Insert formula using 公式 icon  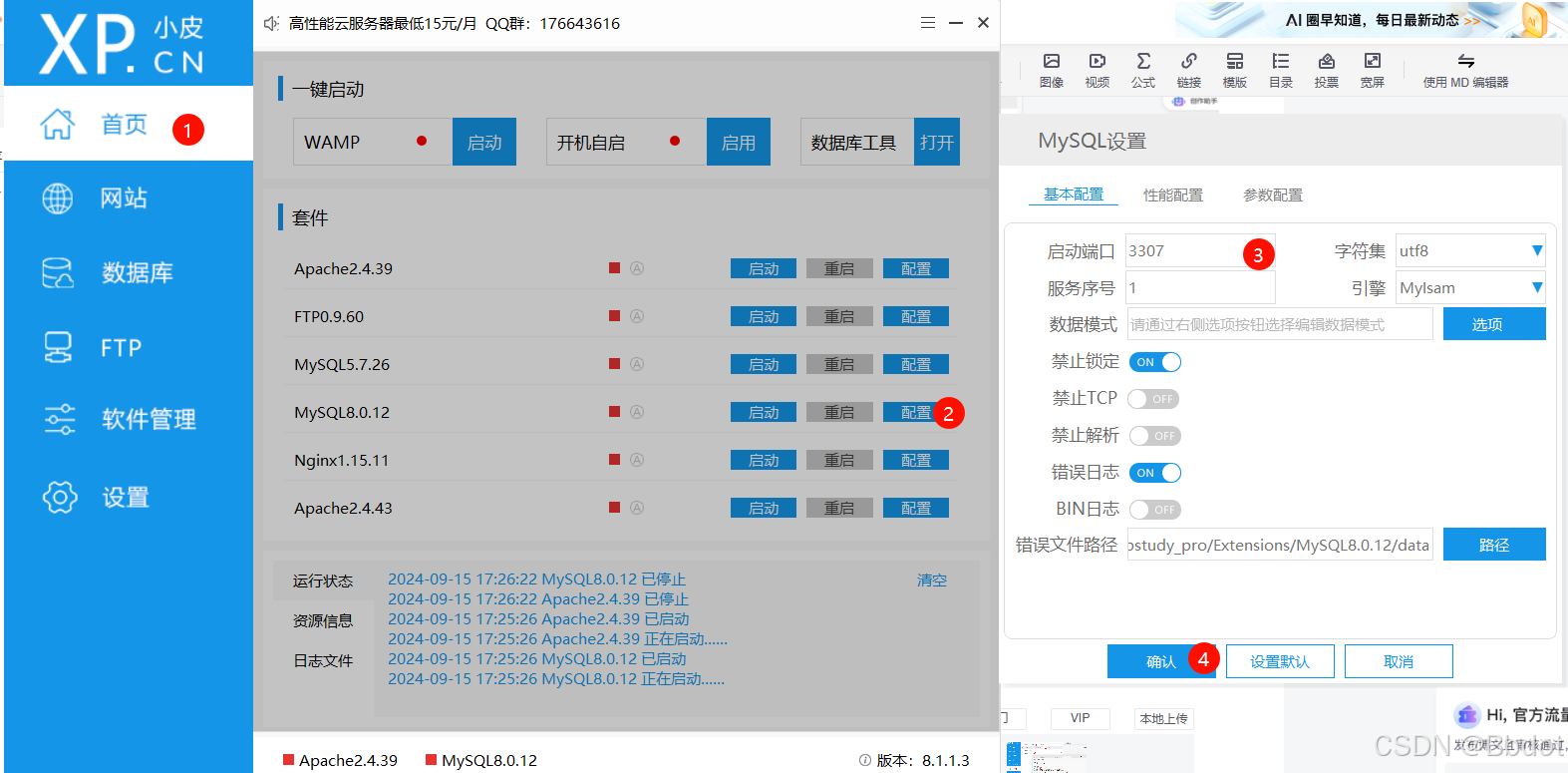[1143, 70]
